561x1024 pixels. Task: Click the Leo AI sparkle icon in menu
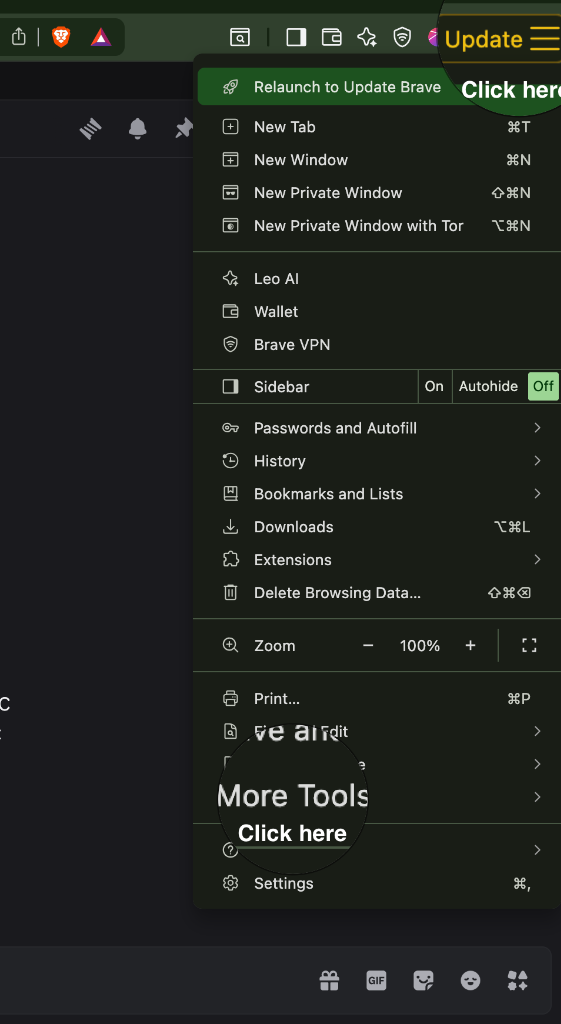click(231, 279)
